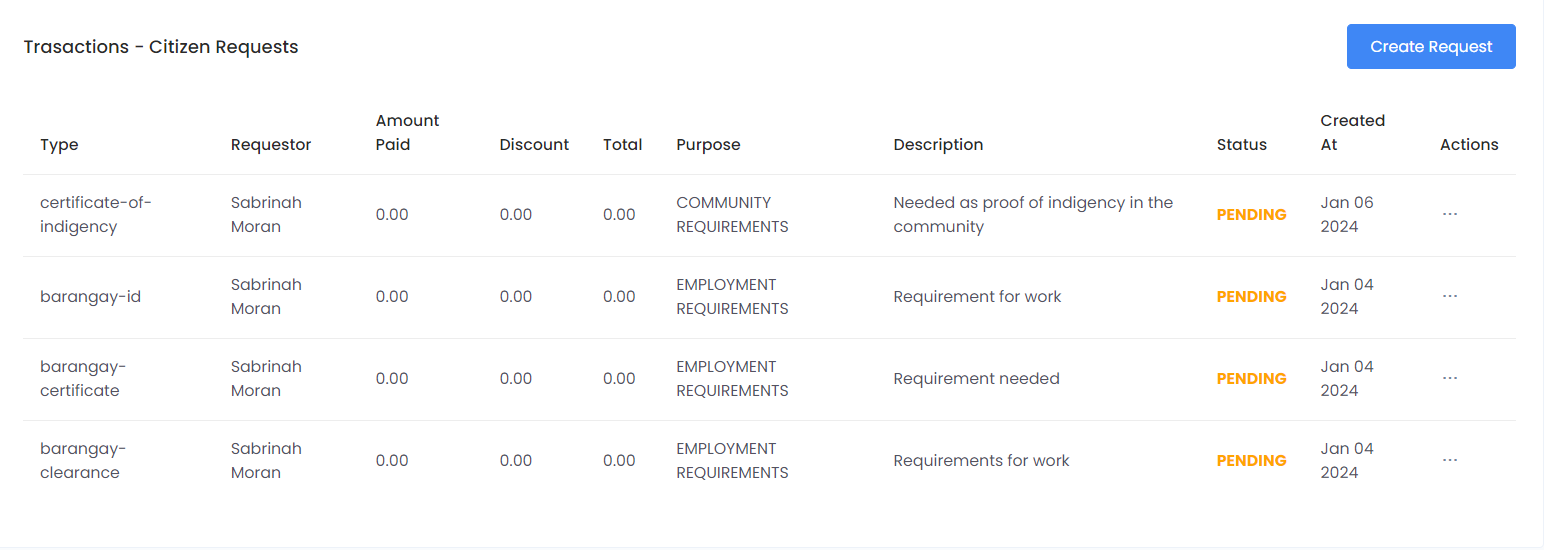
Task: Click the COMMUNITY REQUIREMENTS purpose cell
Action: point(732,215)
